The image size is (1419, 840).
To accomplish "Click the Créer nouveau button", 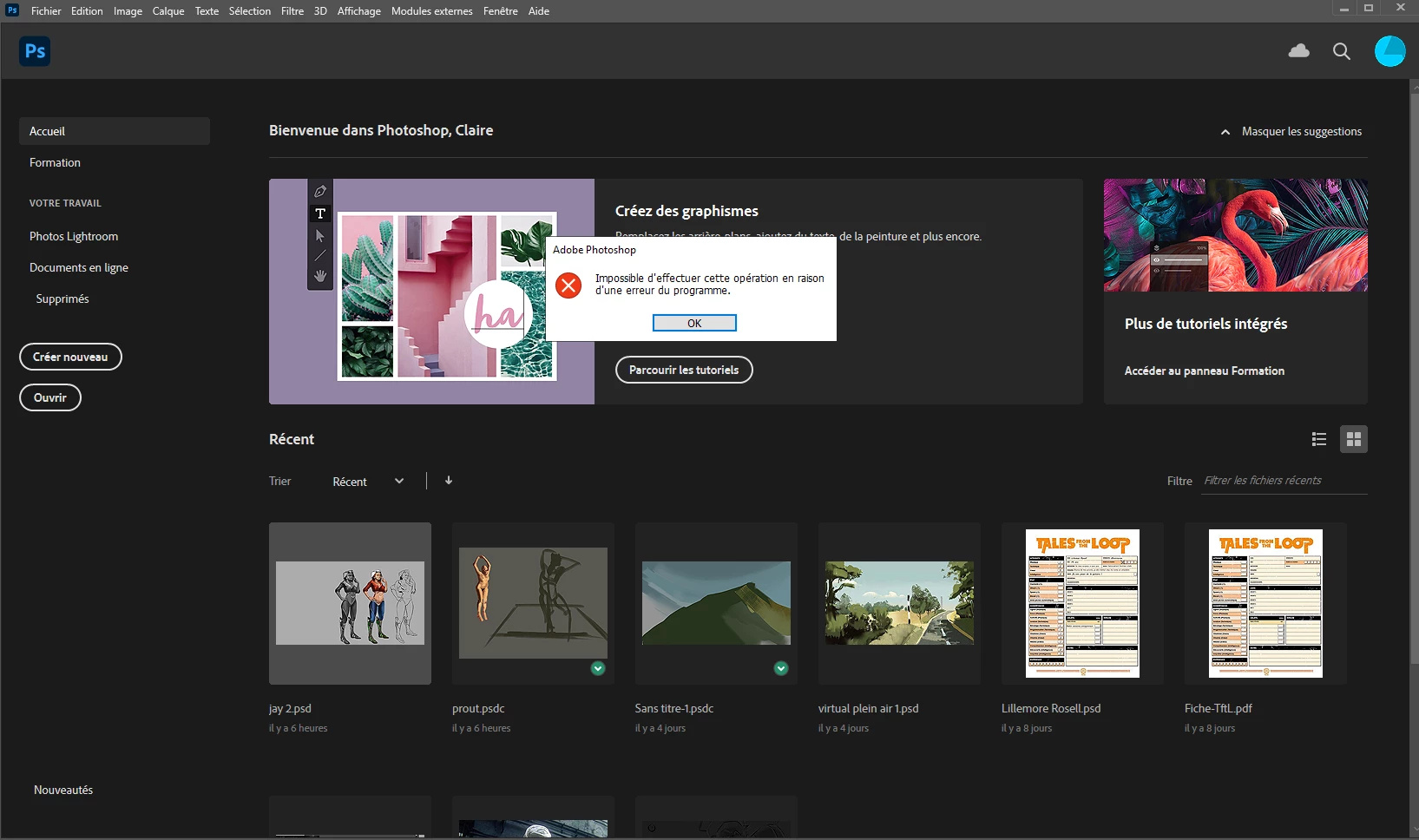I will (x=70, y=357).
